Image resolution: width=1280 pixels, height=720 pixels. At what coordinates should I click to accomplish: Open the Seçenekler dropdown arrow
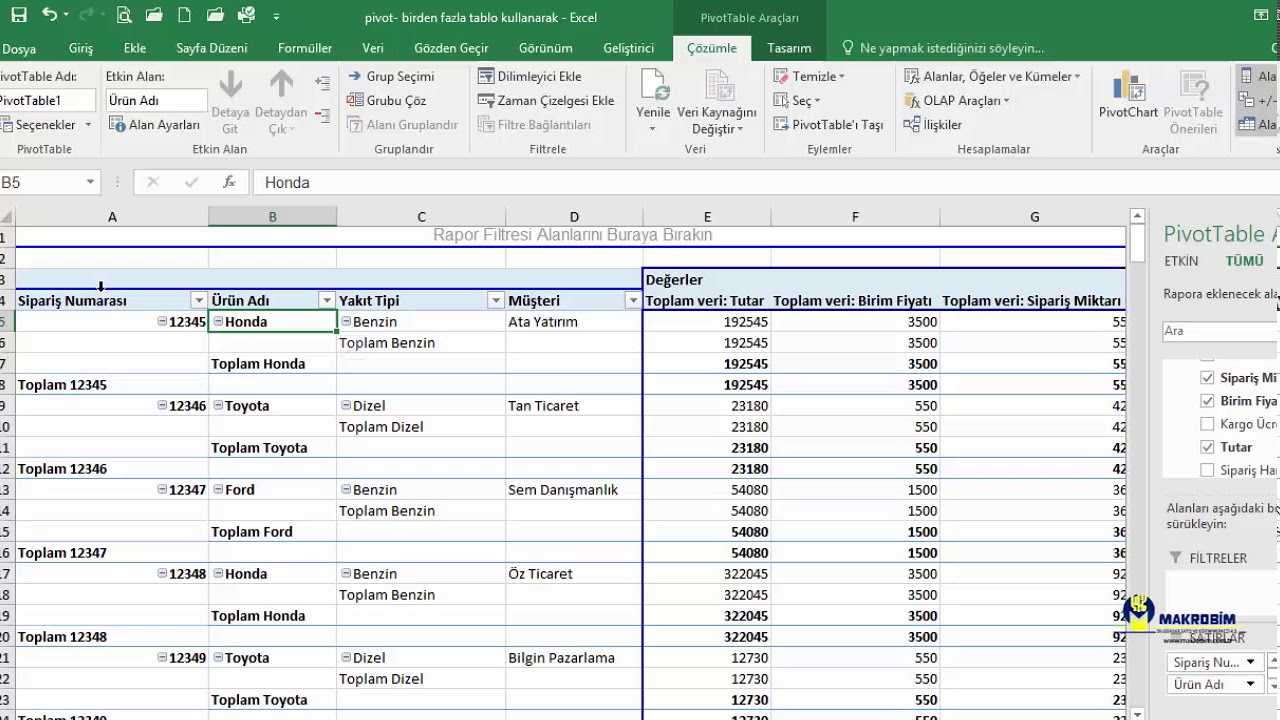tap(88, 125)
